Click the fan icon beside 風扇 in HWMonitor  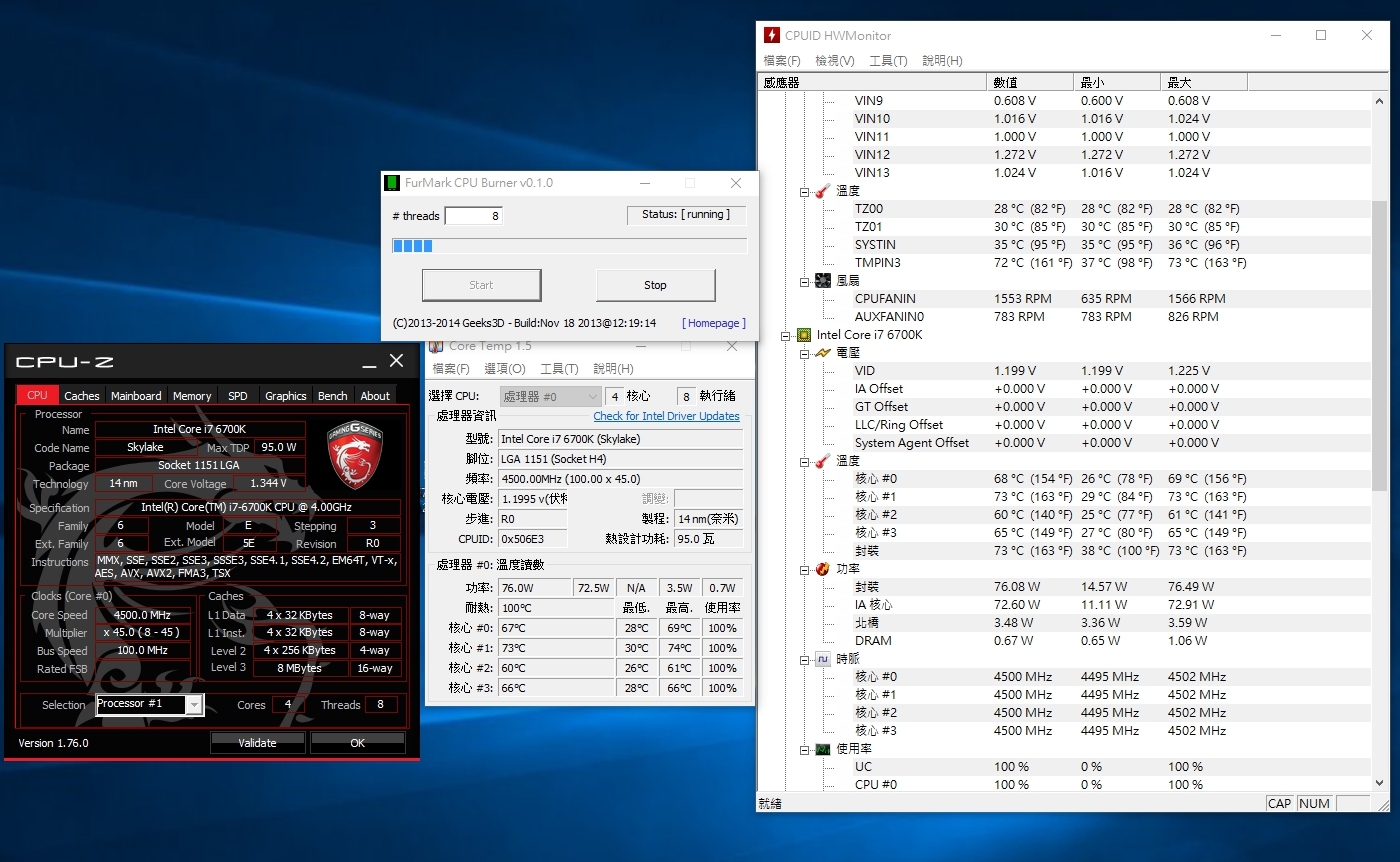click(x=823, y=281)
